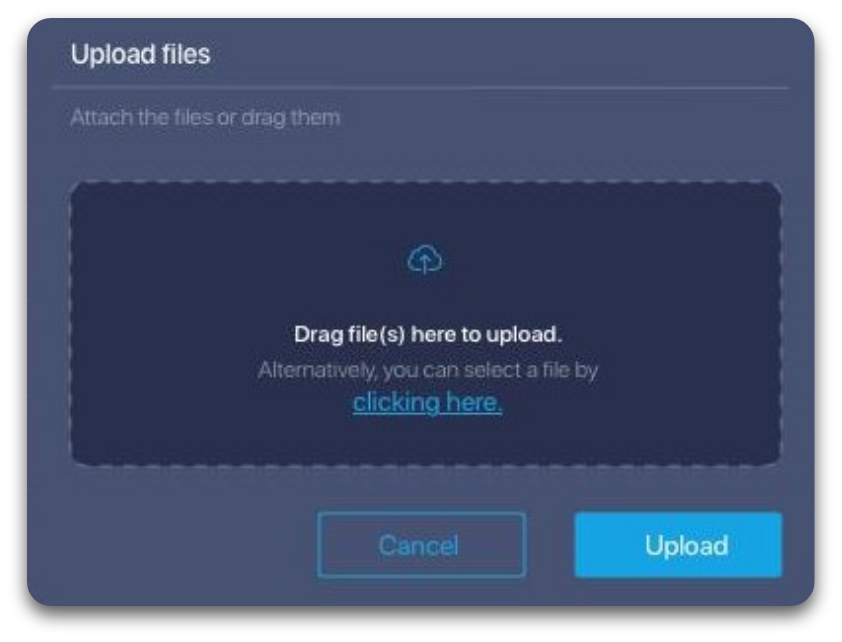Confirm with the blue Upload button
842x642 pixels.
coord(678,545)
